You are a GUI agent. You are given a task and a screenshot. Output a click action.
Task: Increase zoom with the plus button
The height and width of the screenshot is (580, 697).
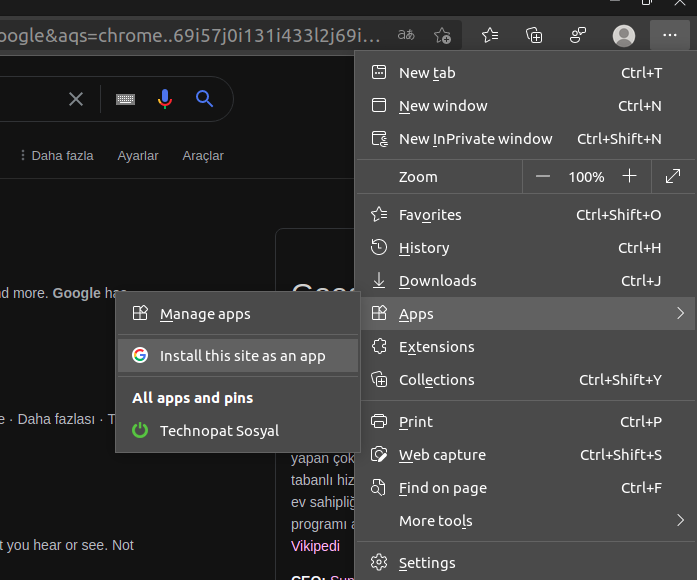[x=629, y=176]
